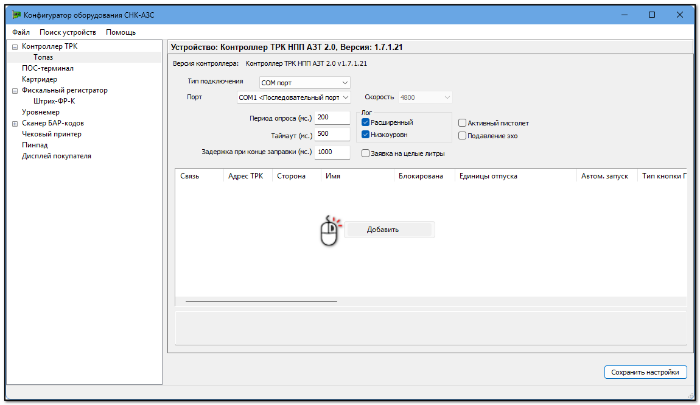Open the Поиск устройств menu
Viewport: 700px width, 405px height.
[x=67, y=32]
